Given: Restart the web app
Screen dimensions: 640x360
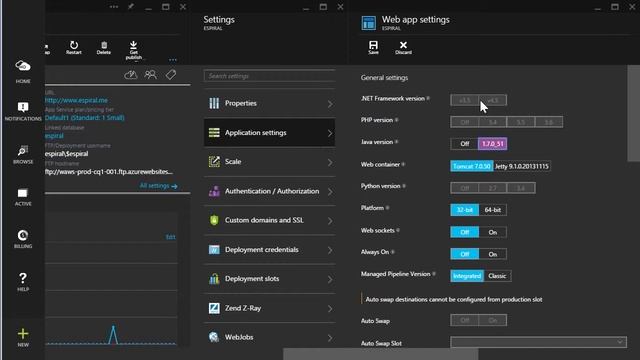Looking at the screenshot, I should point(74,47).
